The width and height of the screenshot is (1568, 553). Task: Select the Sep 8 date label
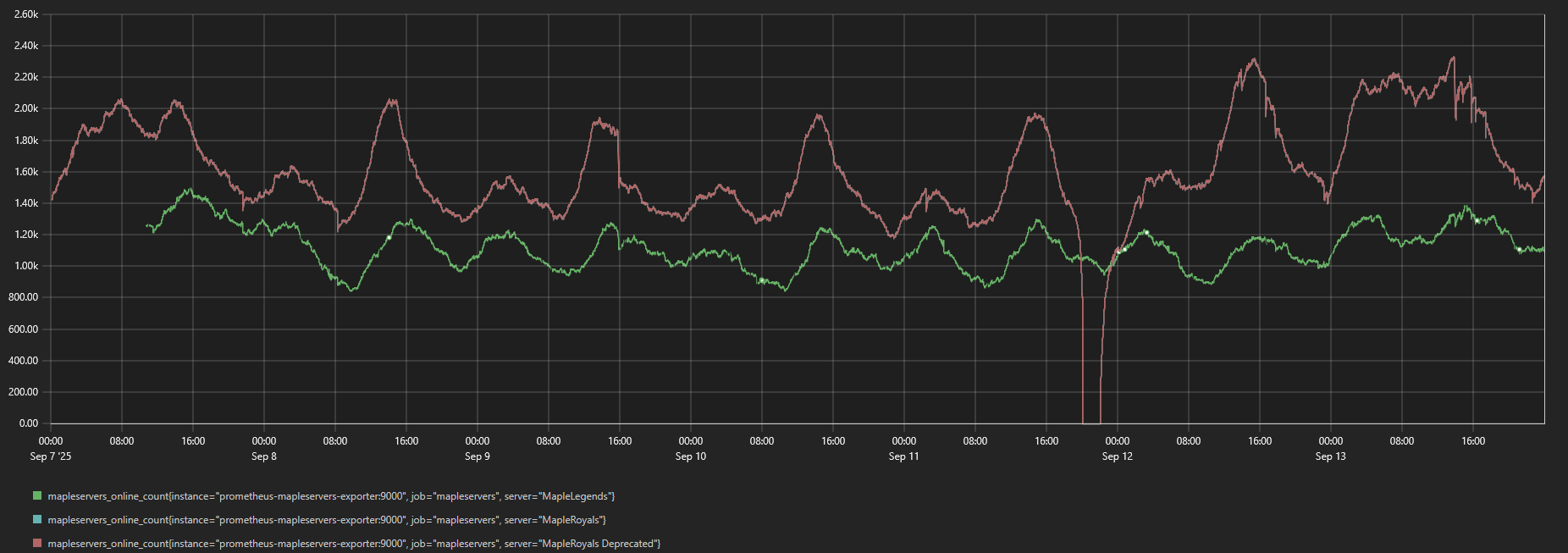coord(264,456)
